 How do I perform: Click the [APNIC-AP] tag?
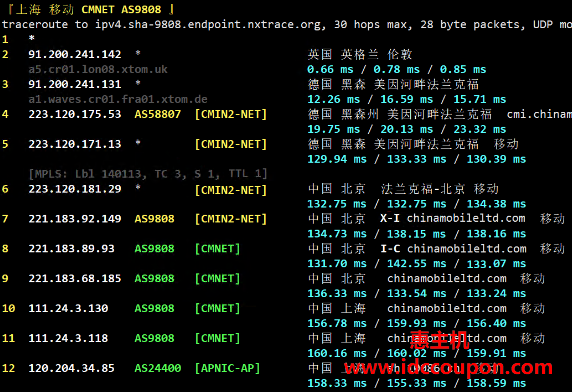(x=228, y=368)
